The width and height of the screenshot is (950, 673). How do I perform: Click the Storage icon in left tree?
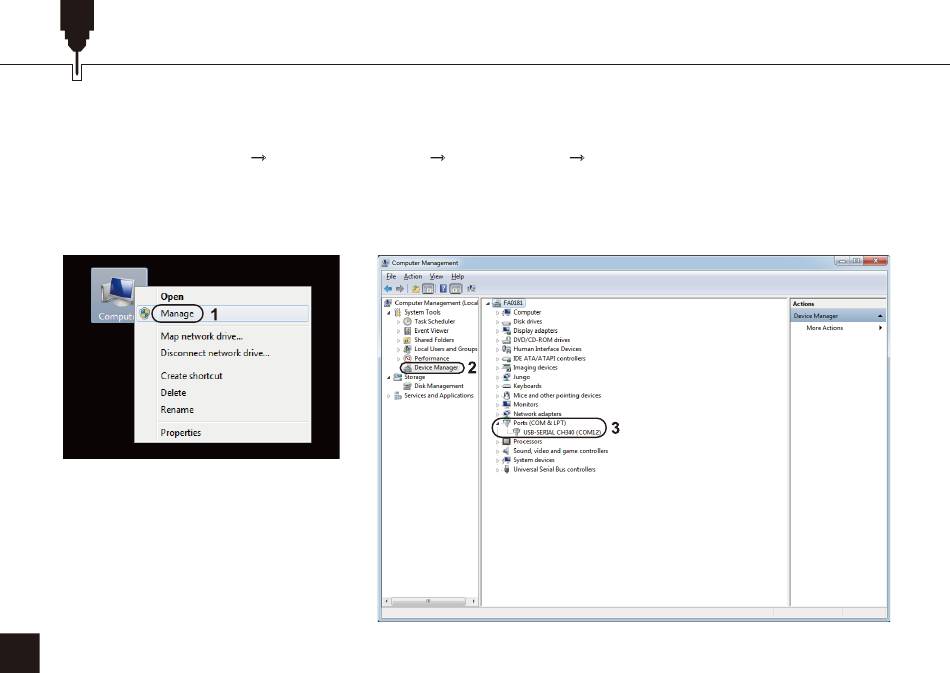[x=398, y=377]
